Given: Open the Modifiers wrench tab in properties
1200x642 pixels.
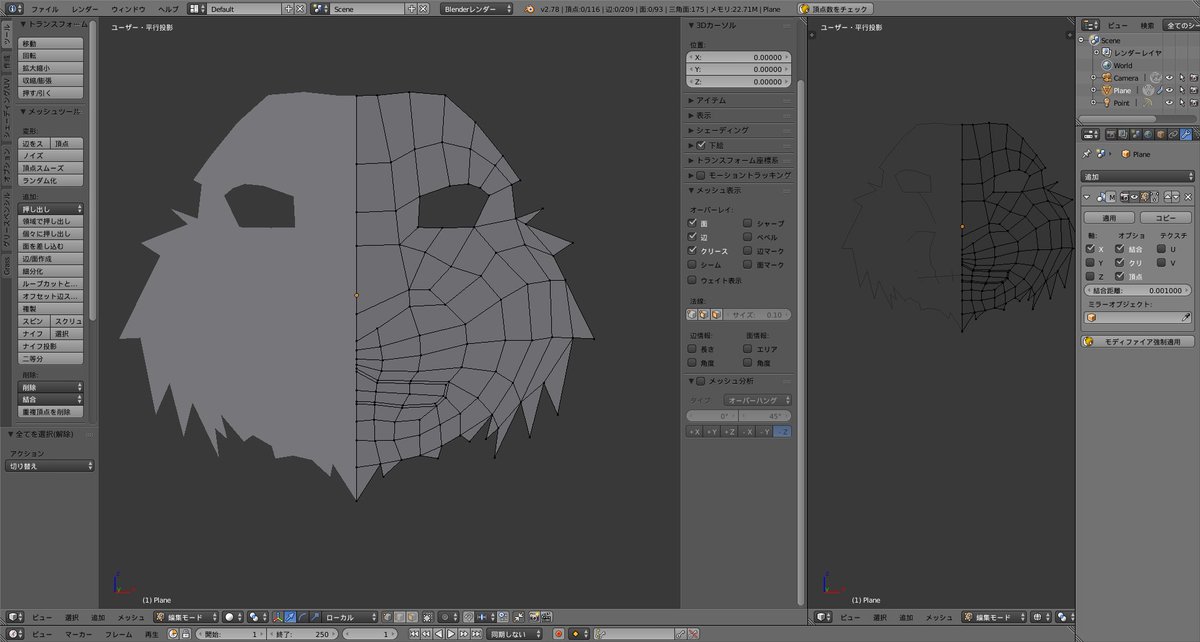Looking at the screenshot, I should 1186,134.
